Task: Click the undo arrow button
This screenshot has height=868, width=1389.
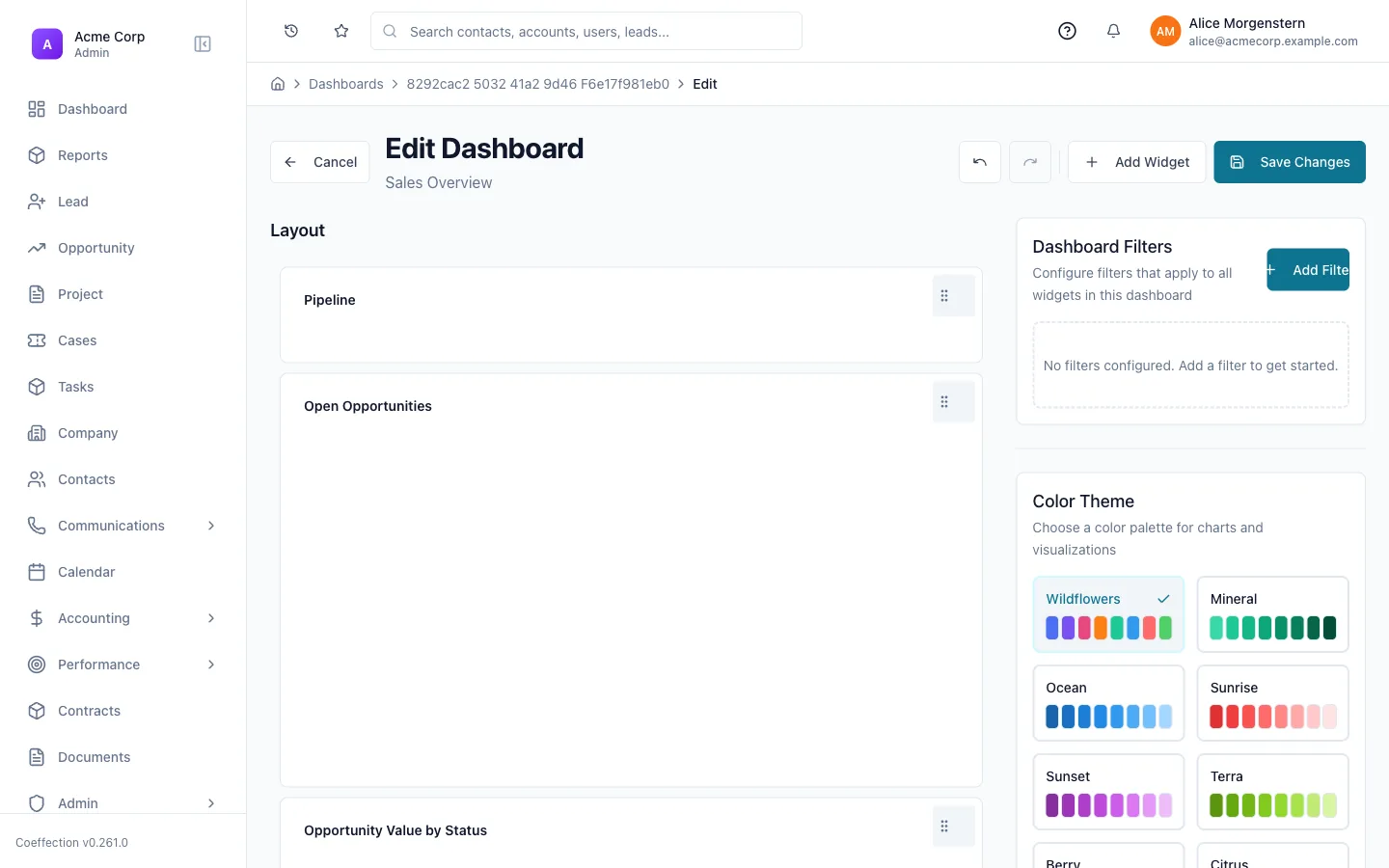Action: pyautogui.click(x=980, y=162)
